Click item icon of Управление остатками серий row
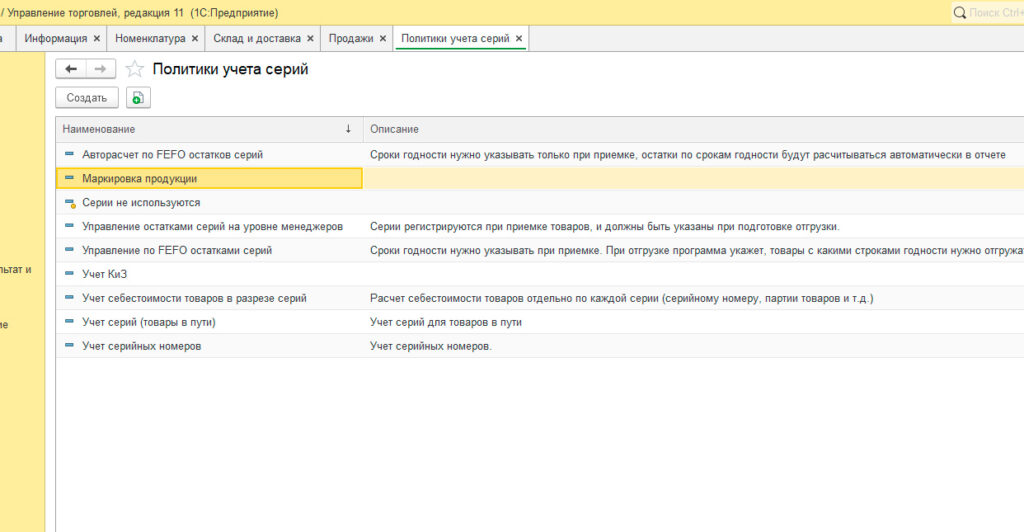 pyautogui.click(x=69, y=226)
